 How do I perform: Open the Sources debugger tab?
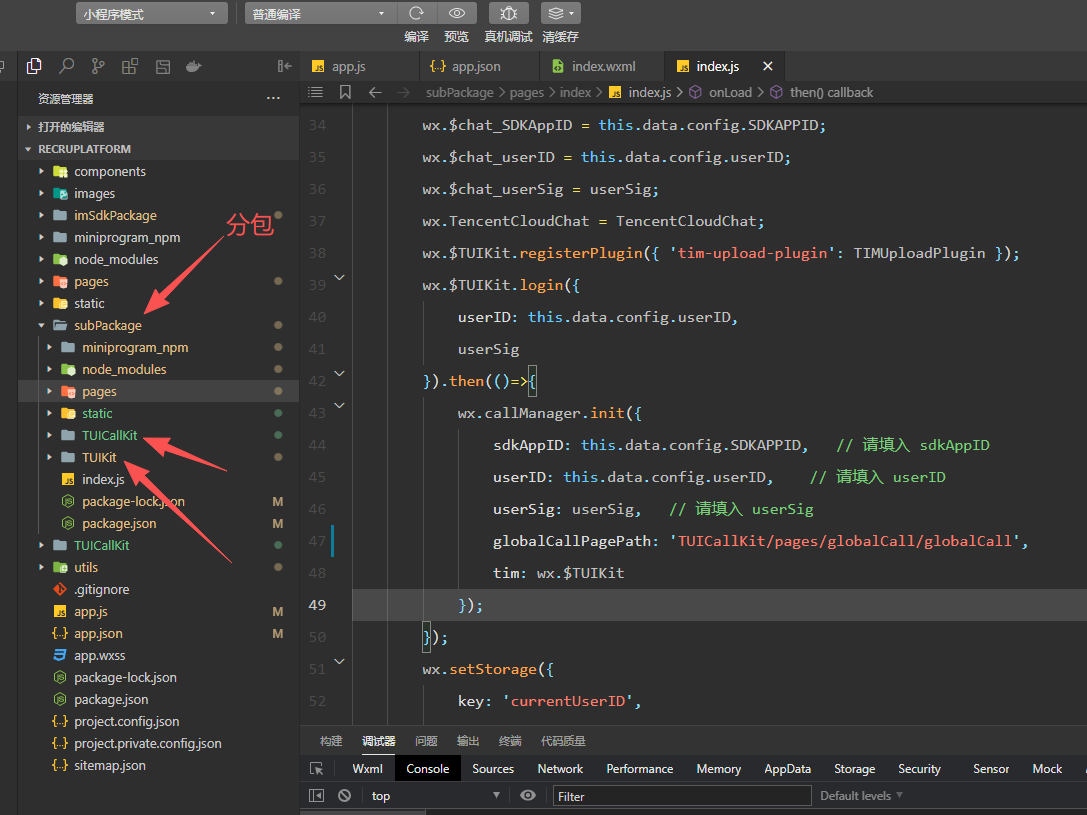(493, 769)
